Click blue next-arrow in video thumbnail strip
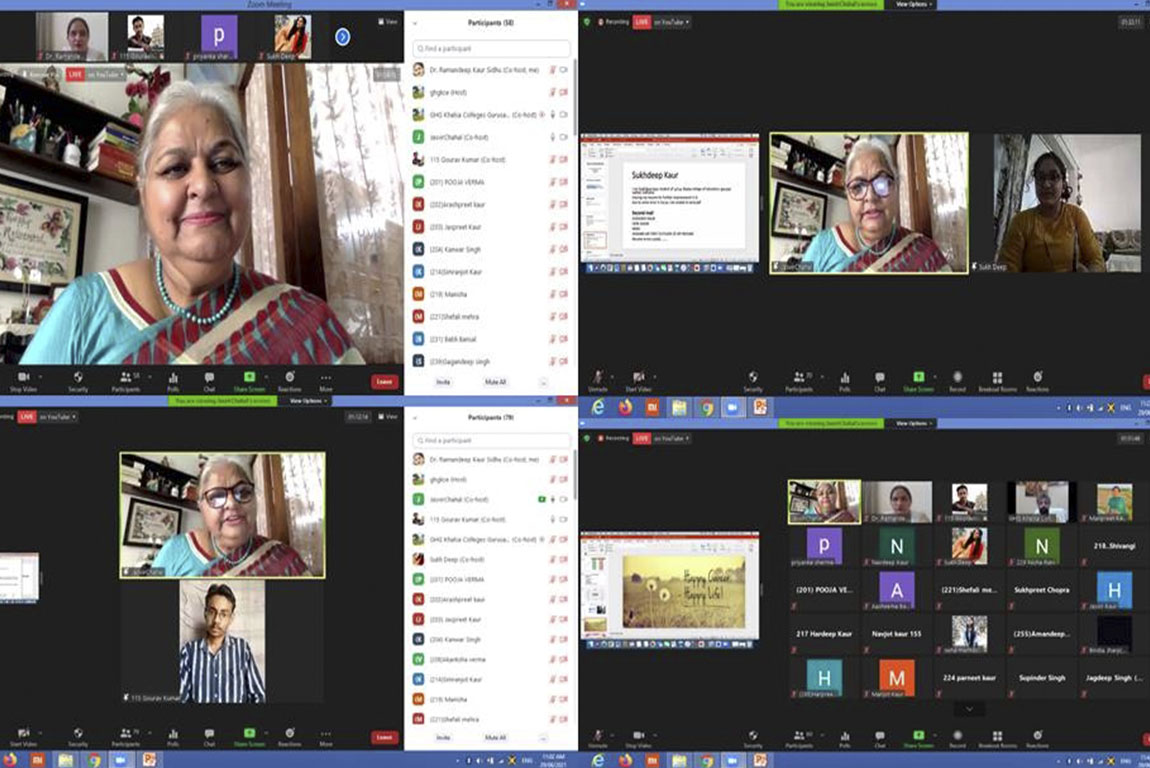 pos(342,37)
